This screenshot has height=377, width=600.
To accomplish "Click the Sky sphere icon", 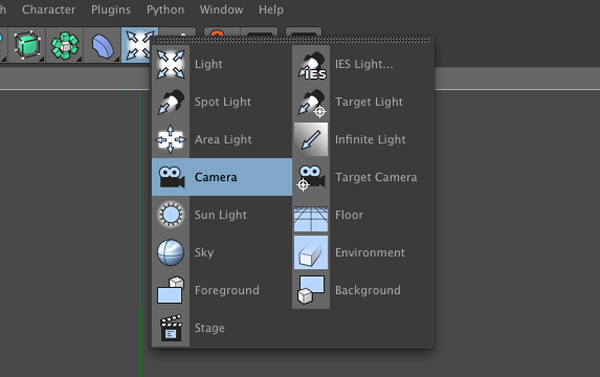I will [x=171, y=253].
